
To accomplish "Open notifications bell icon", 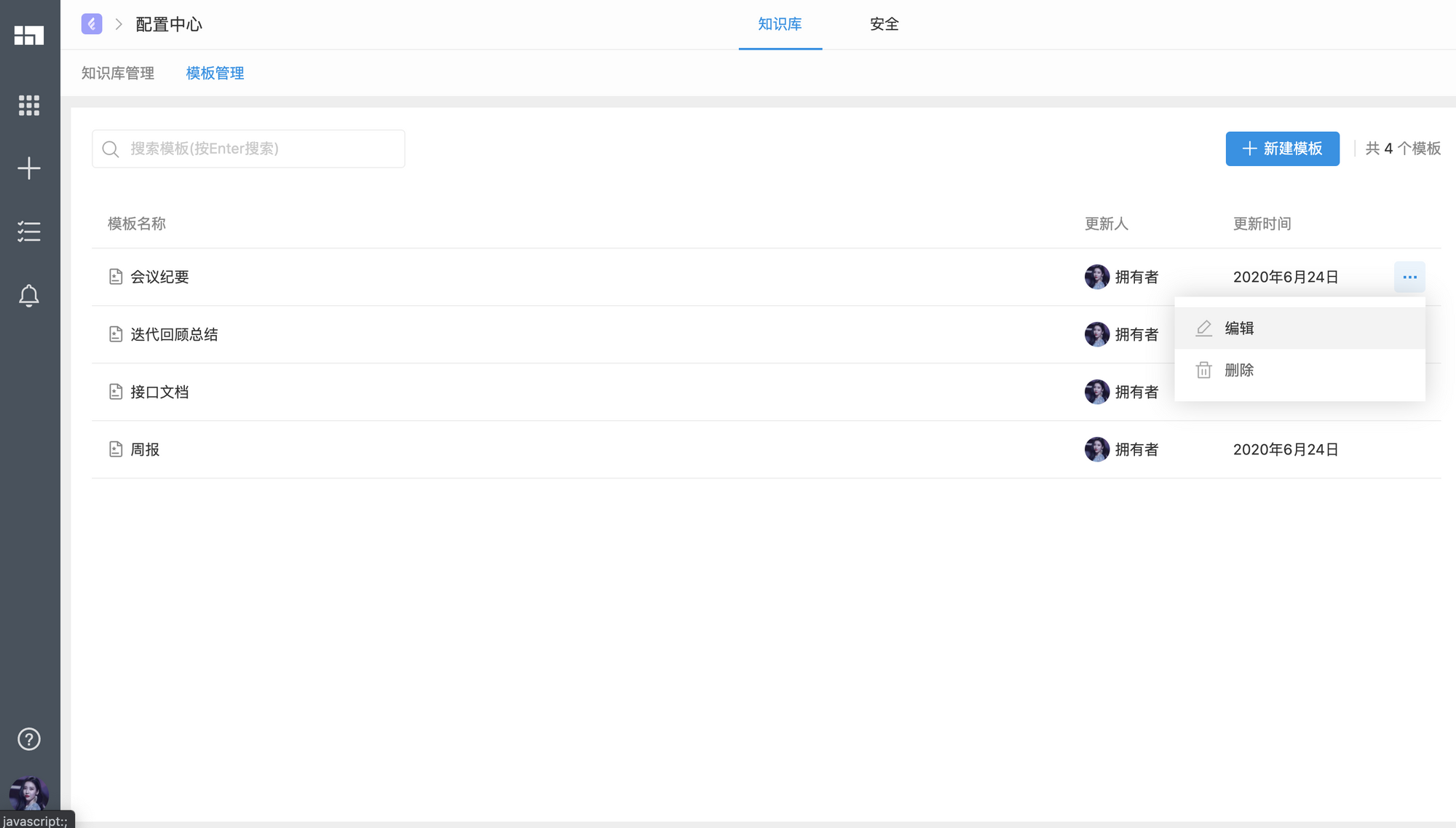I will click(29, 296).
